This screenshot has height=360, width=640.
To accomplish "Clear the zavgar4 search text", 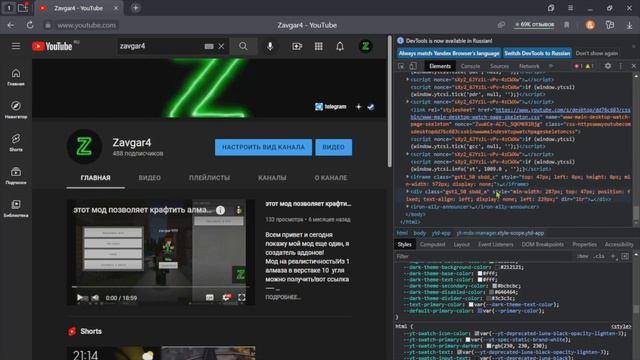I will (221, 47).
